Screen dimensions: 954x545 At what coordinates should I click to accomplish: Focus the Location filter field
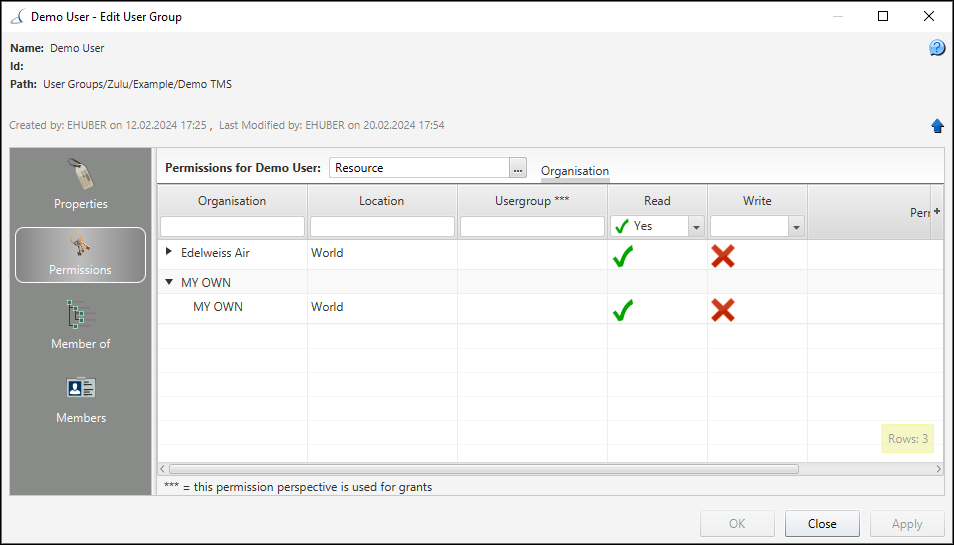coord(382,226)
